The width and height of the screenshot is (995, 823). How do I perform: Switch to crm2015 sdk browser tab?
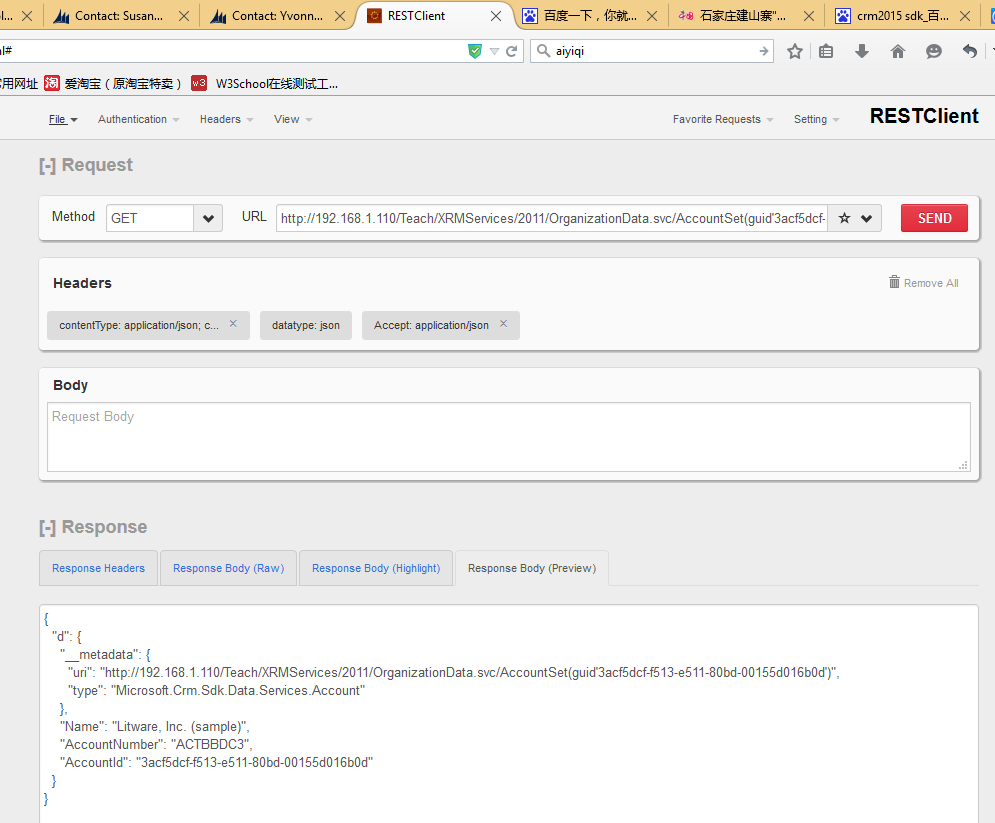tap(902, 15)
